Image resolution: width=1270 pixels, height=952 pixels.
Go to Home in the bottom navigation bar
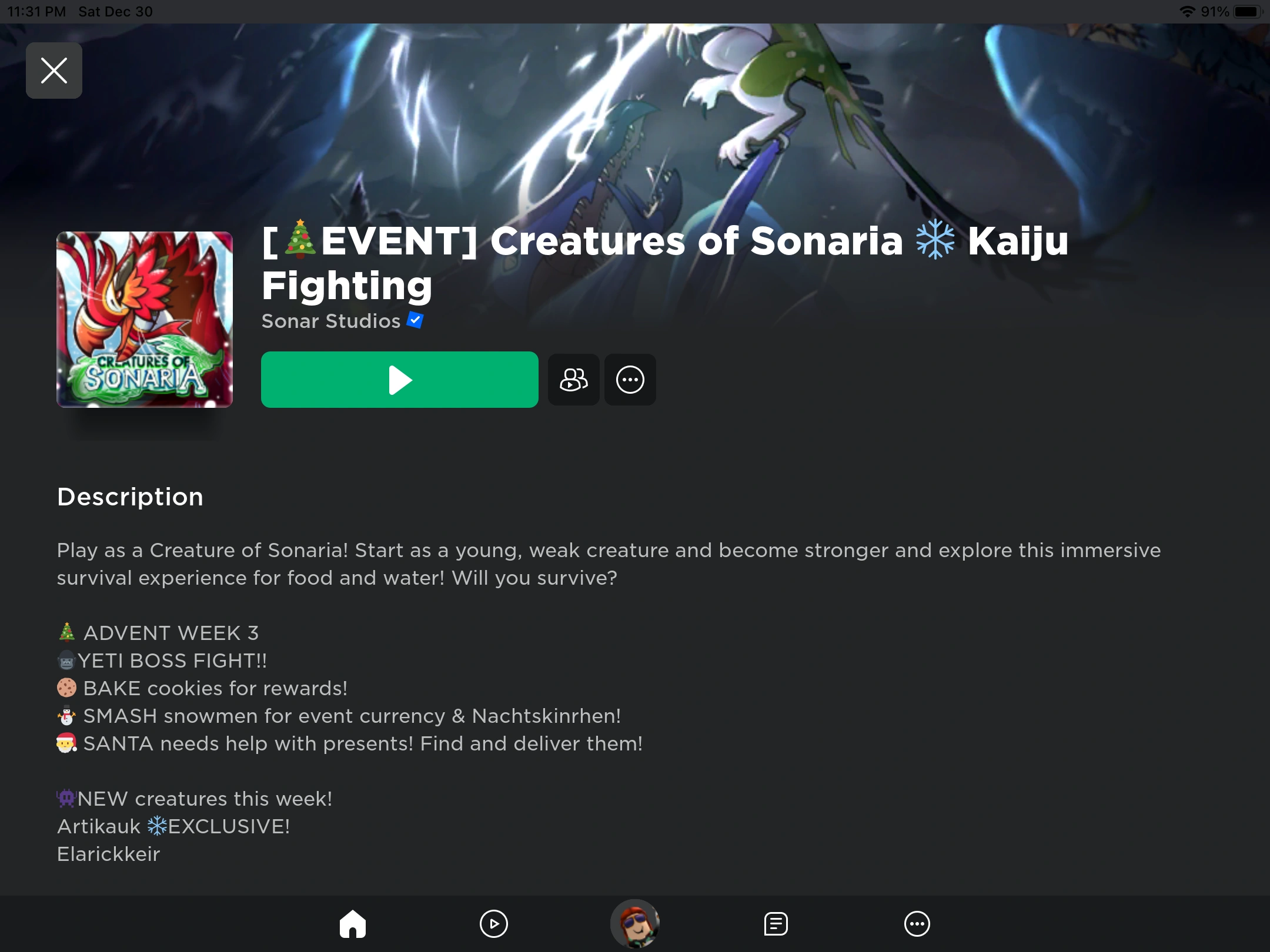353,924
